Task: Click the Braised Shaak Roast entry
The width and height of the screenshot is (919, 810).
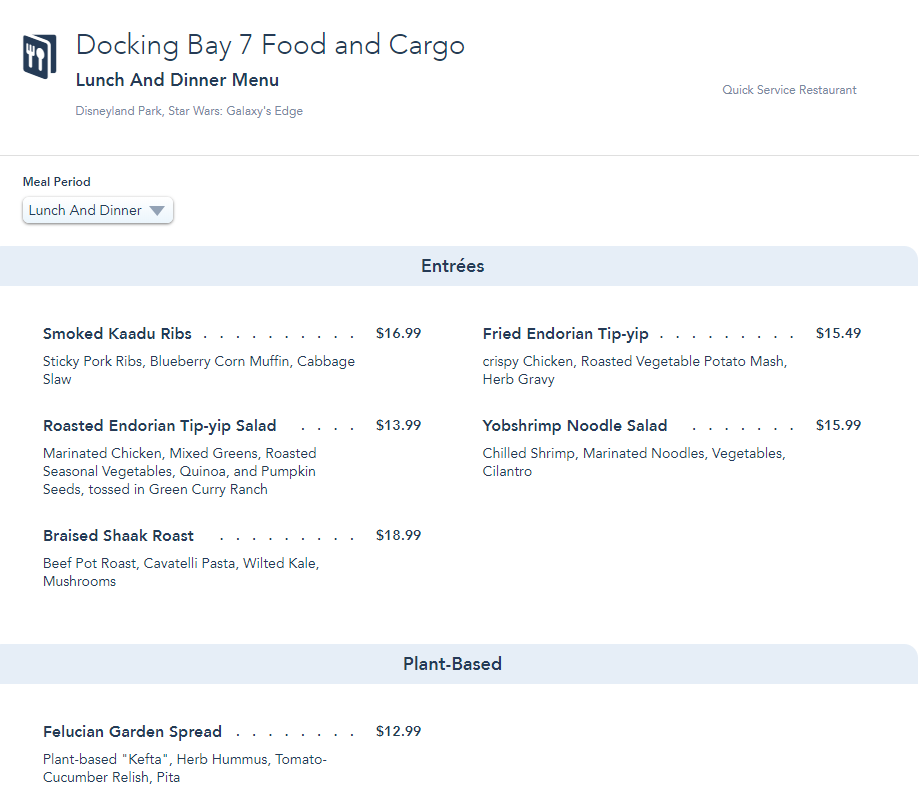Action: pyautogui.click(x=118, y=536)
